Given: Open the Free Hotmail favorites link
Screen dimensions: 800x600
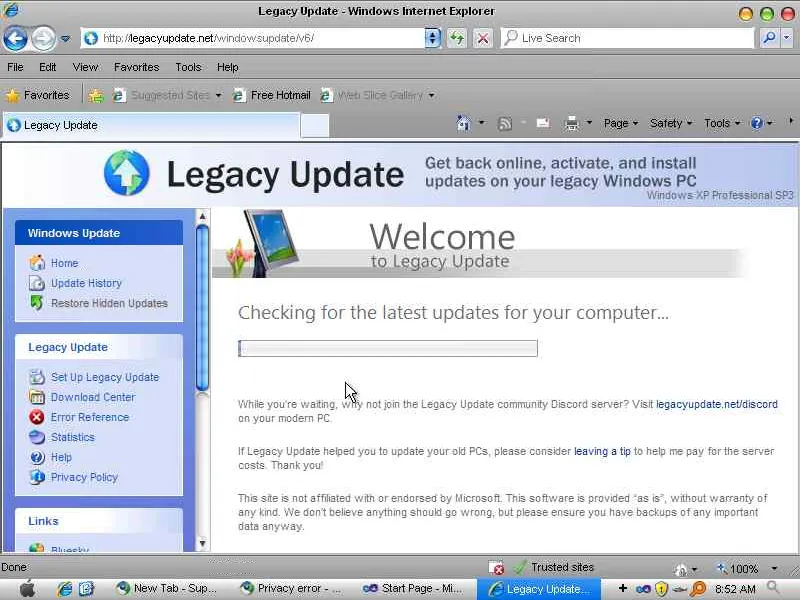Looking at the screenshot, I should coord(272,95).
